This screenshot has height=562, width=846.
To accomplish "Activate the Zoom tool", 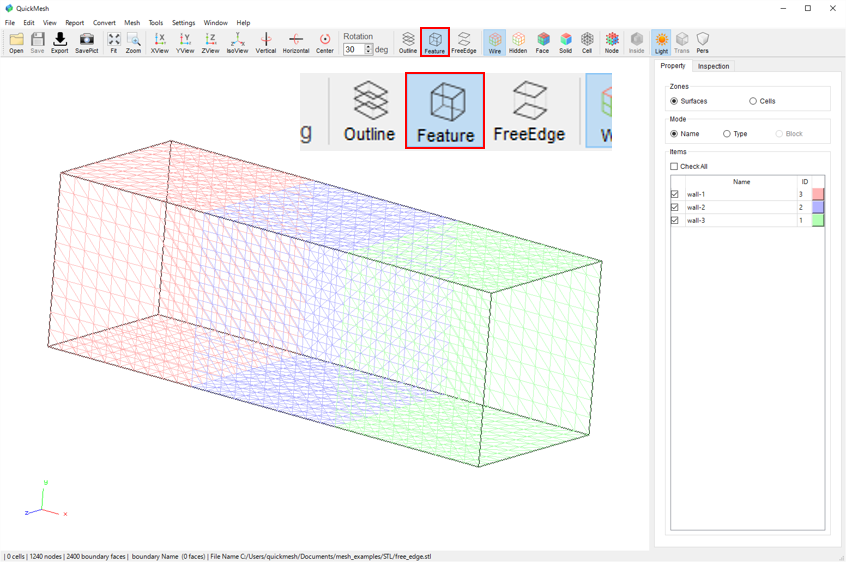I will click(133, 43).
